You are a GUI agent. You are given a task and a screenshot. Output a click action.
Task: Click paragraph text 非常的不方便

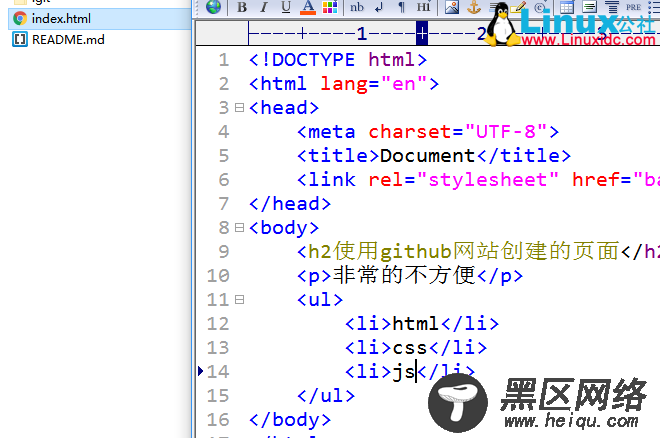[x=404, y=276]
